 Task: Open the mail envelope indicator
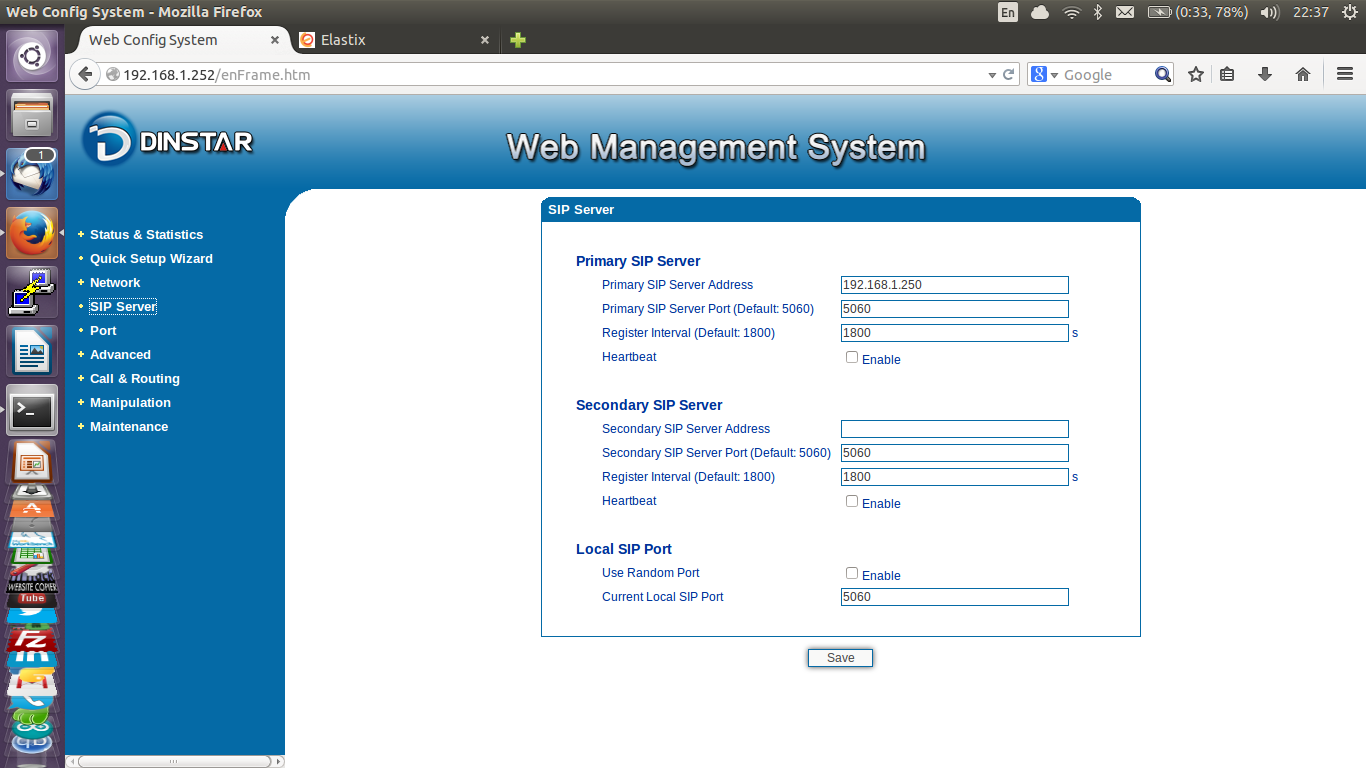(1125, 12)
